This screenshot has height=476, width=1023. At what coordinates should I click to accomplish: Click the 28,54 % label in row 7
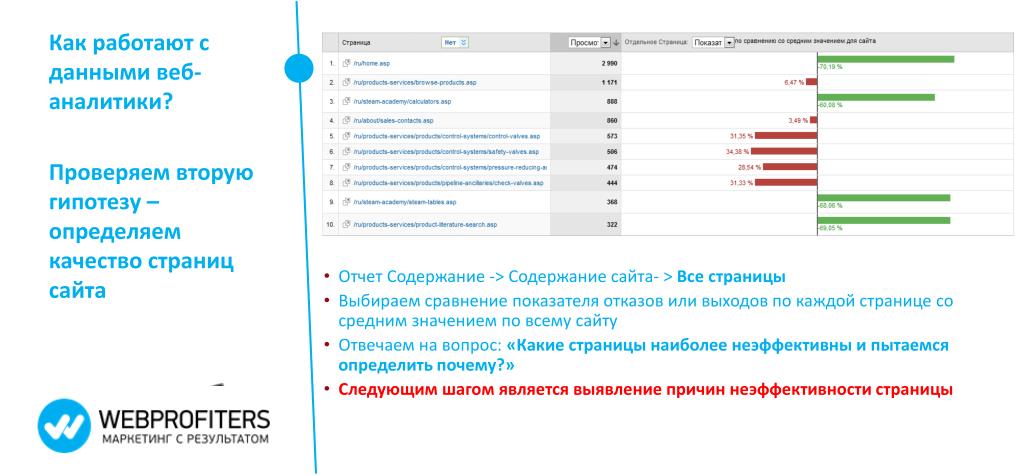(750, 168)
